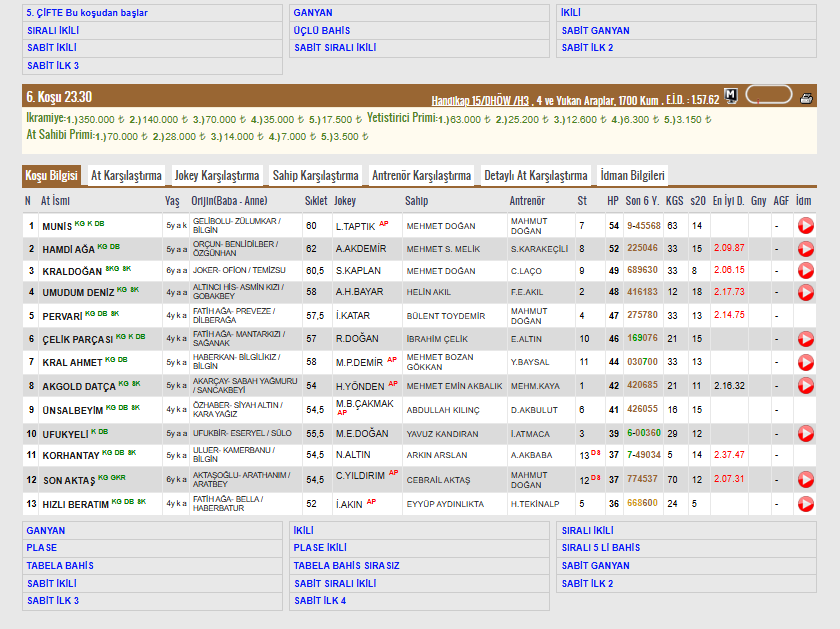Click horse name KRALDOĞAN
The width and height of the screenshot is (840, 629).
point(72,272)
